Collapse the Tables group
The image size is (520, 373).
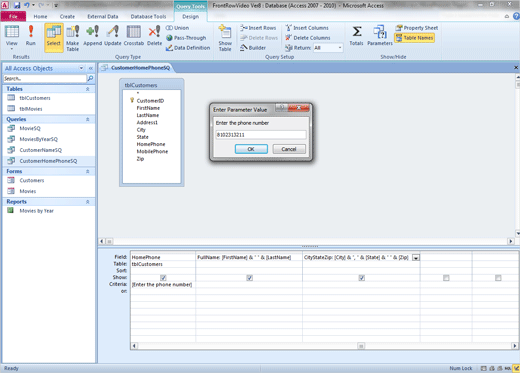click(88, 89)
